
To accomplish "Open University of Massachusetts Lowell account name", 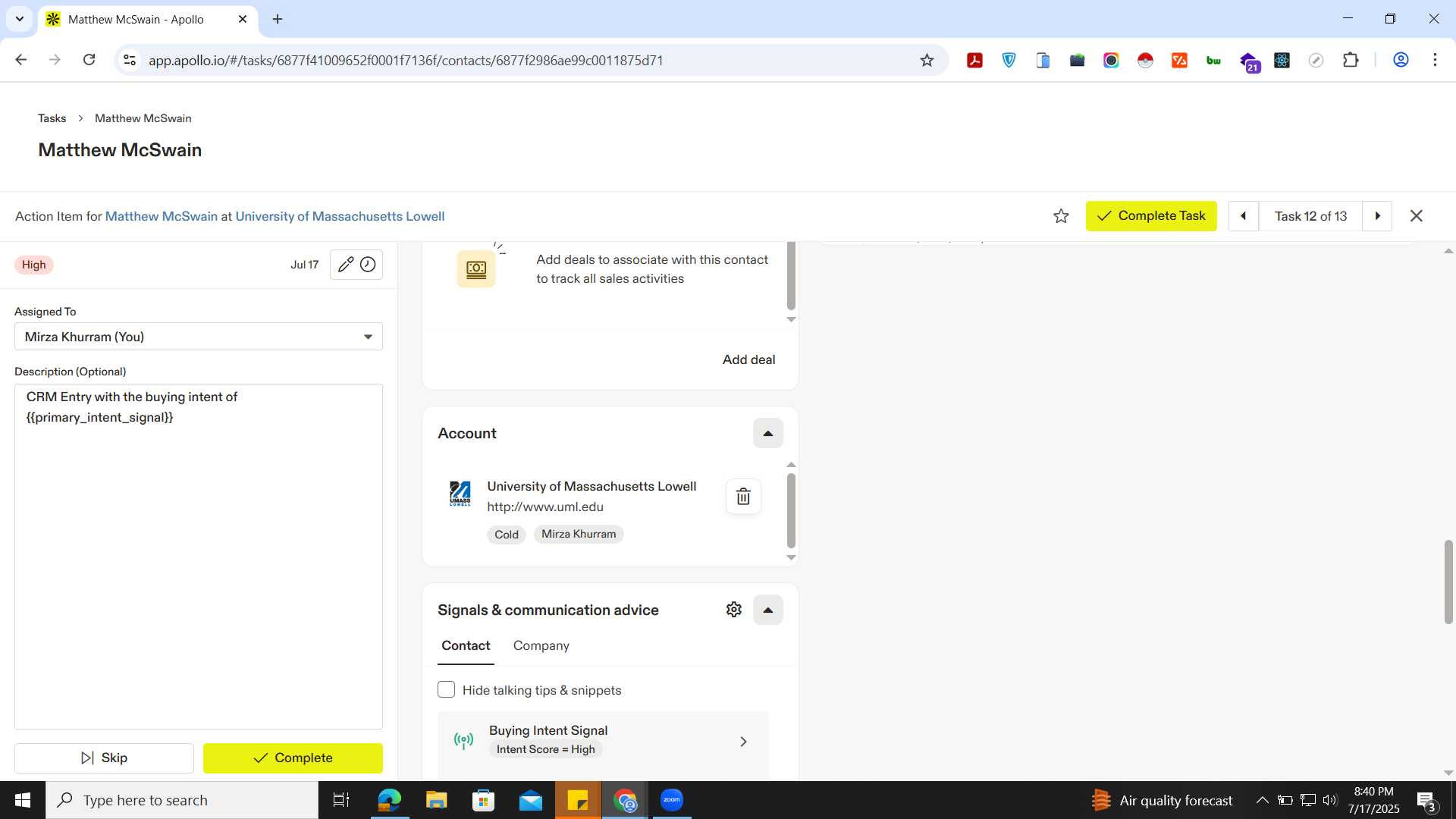I will coord(591,486).
